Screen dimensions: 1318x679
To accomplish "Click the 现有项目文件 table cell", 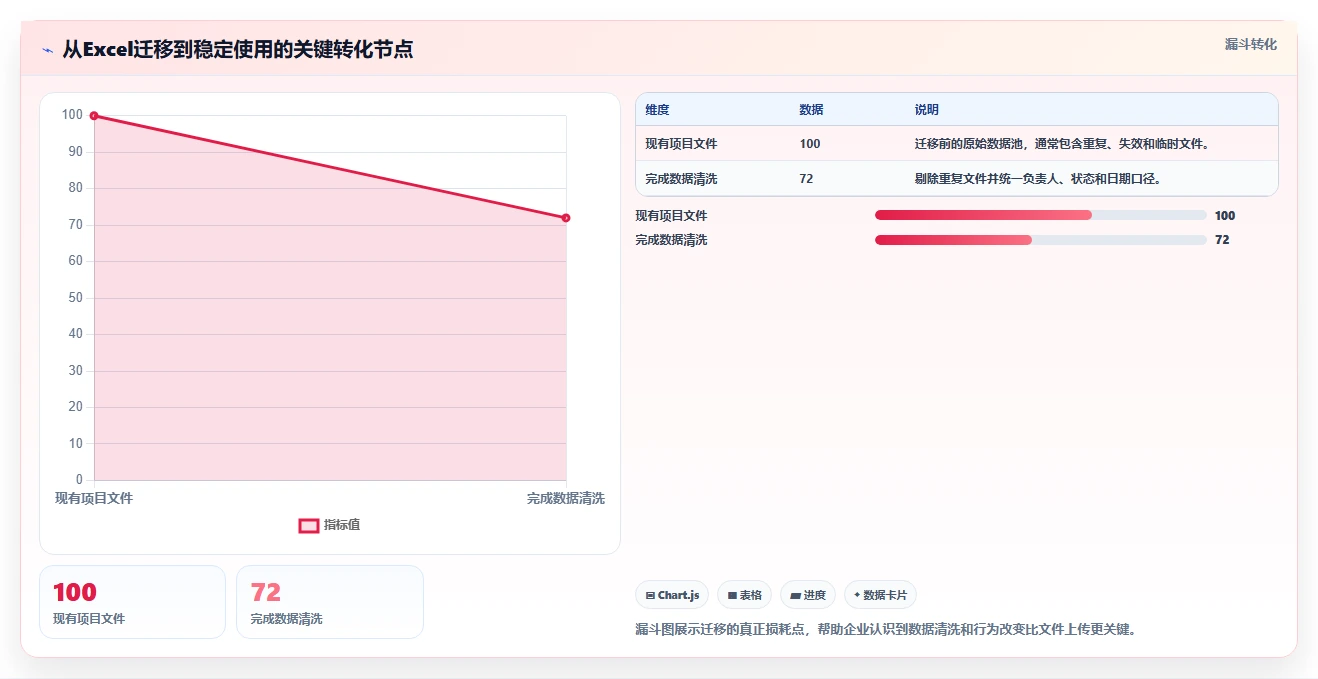I will click(x=681, y=144).
